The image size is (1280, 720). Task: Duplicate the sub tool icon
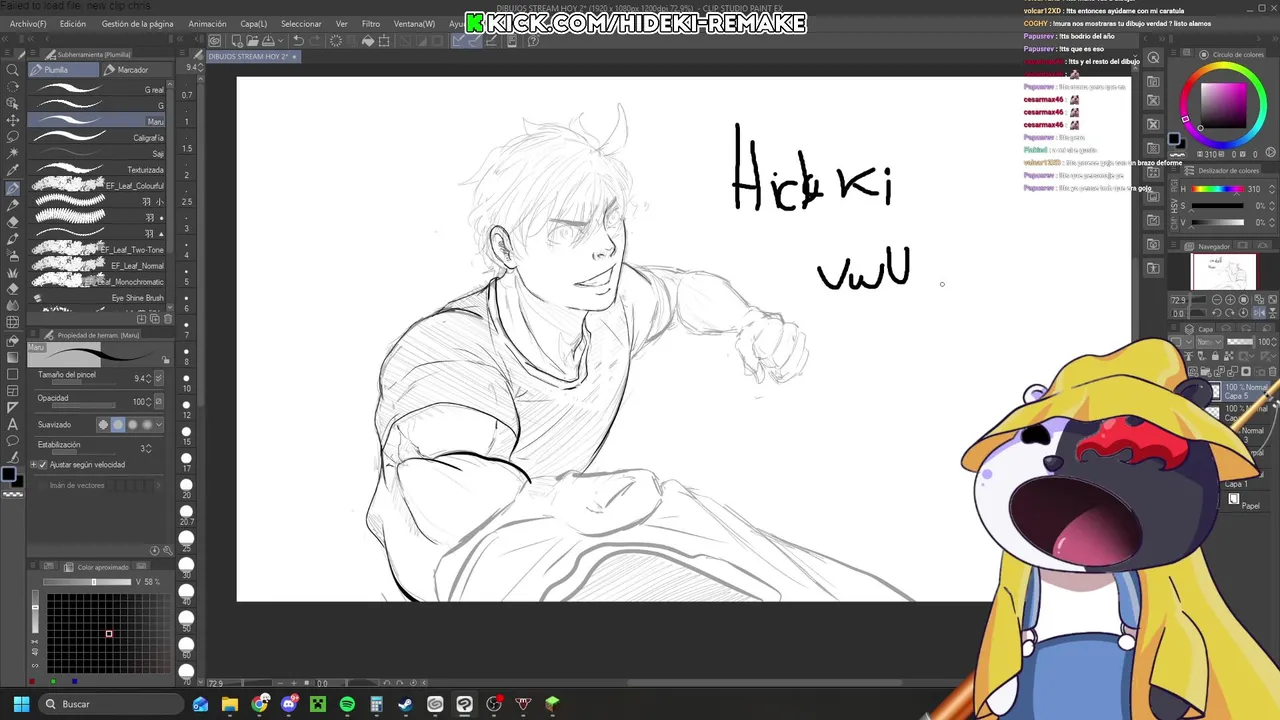pos(155,319)
